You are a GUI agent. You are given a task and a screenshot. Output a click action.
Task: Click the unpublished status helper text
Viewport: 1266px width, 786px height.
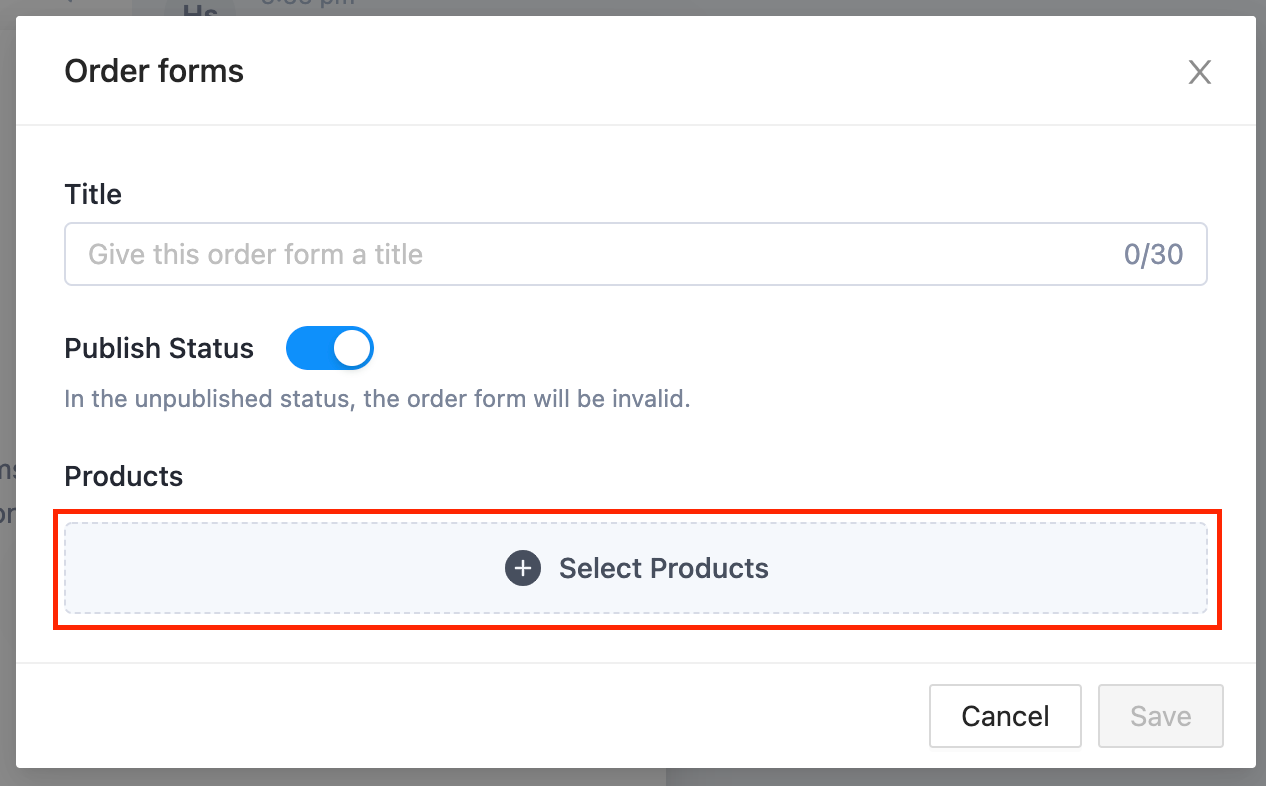coord(378,399)
